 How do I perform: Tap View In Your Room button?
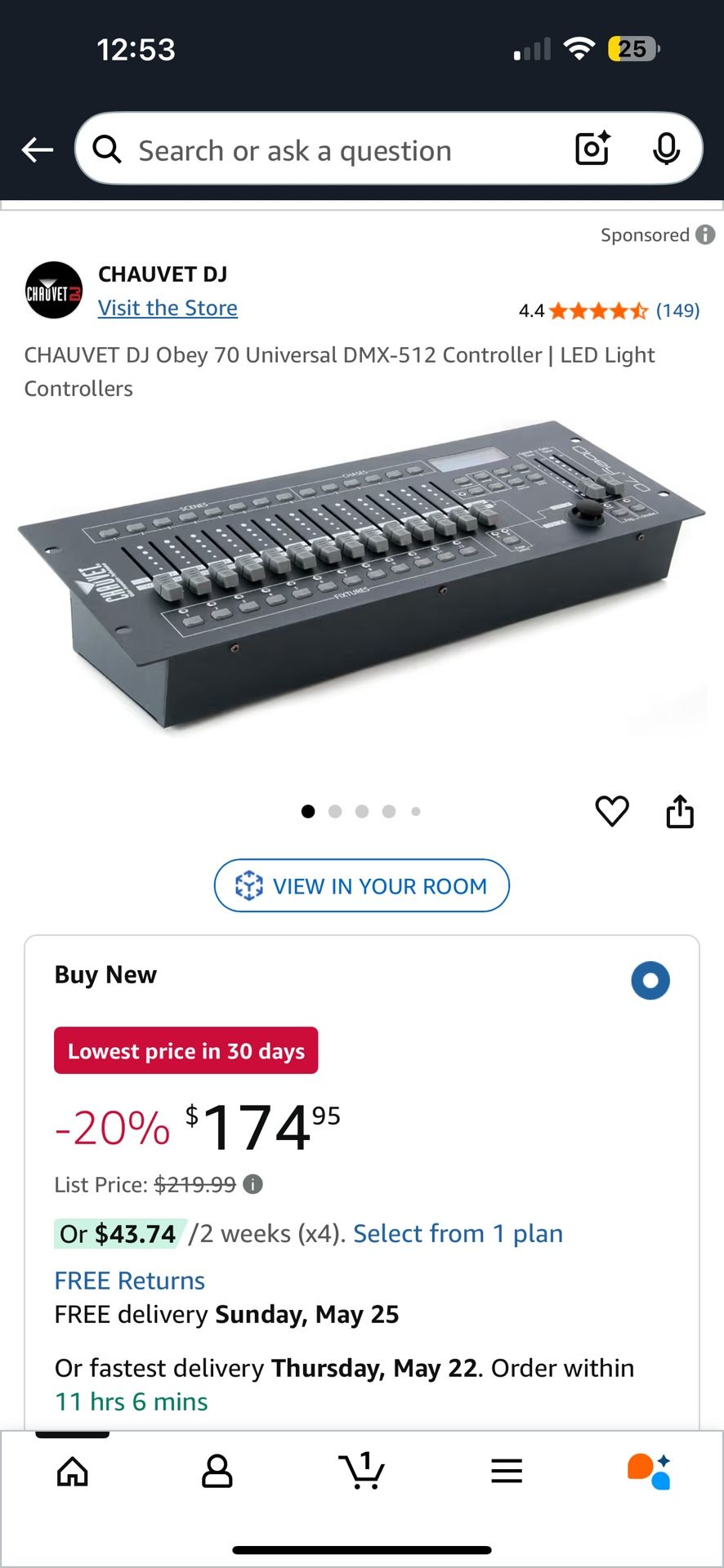pyautogui.click(x=362, y=885)
